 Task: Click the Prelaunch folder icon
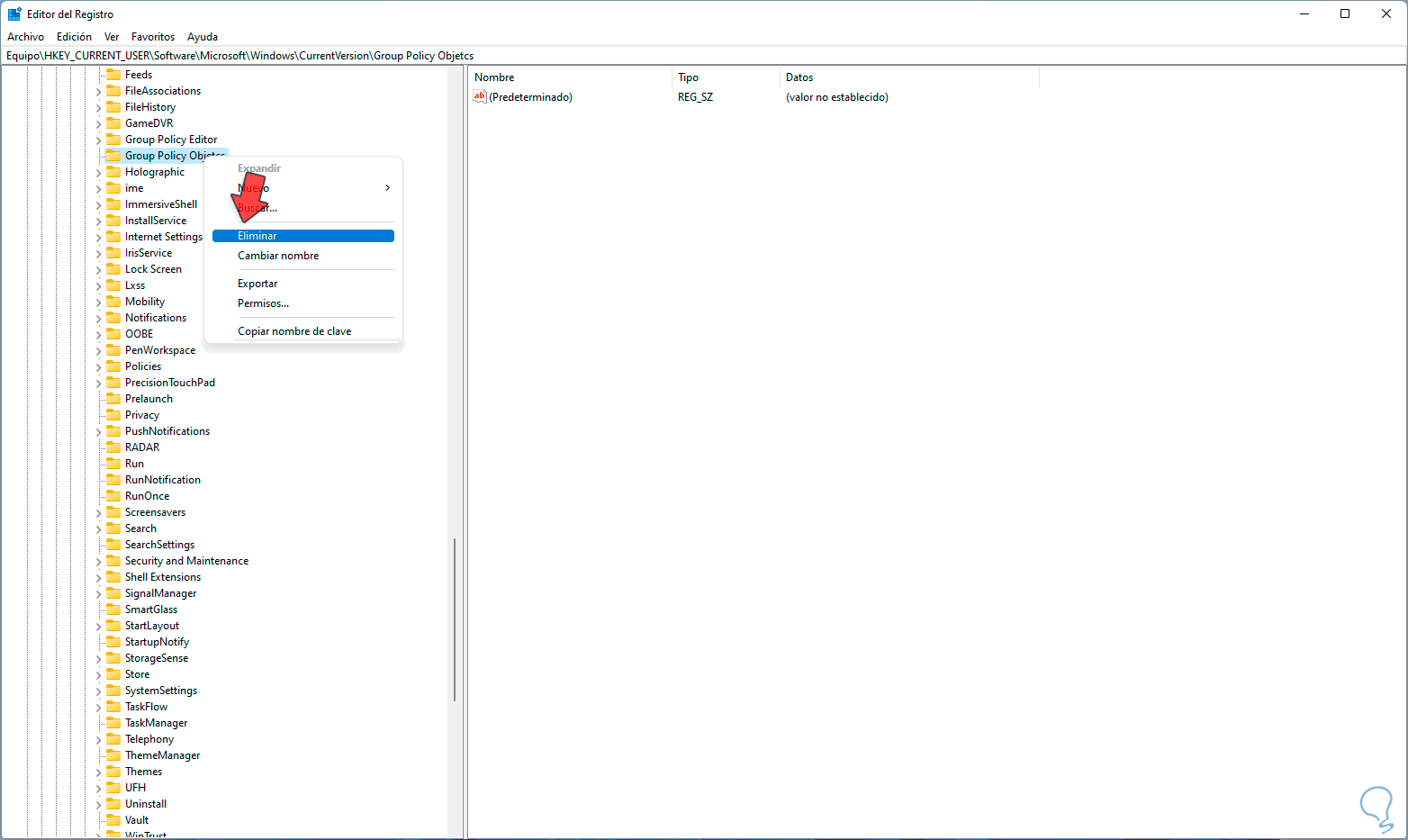[x=113, y=399]
